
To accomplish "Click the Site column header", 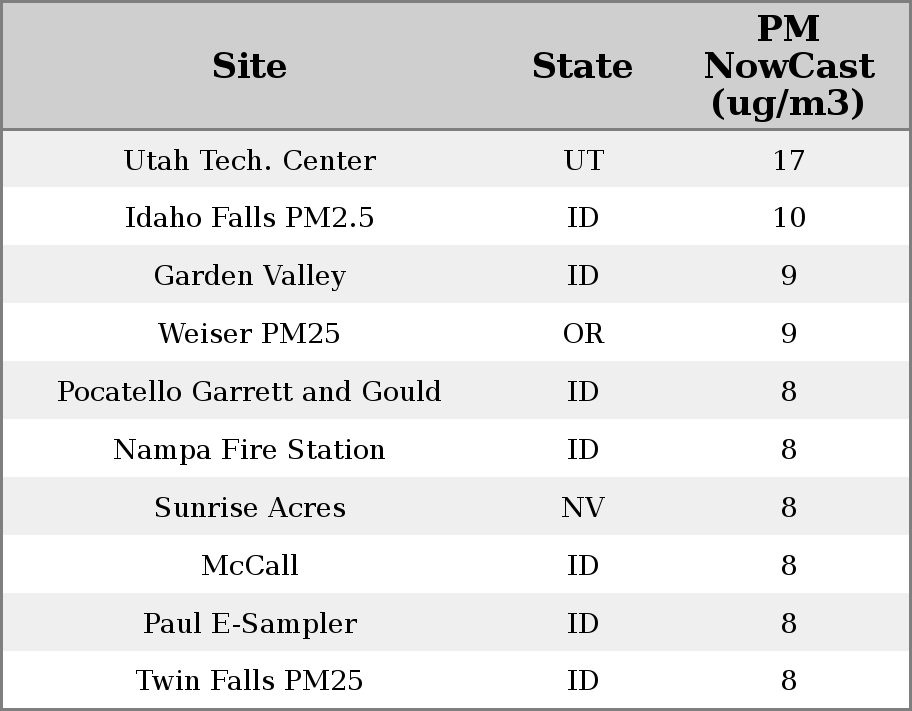I will 250,67.
